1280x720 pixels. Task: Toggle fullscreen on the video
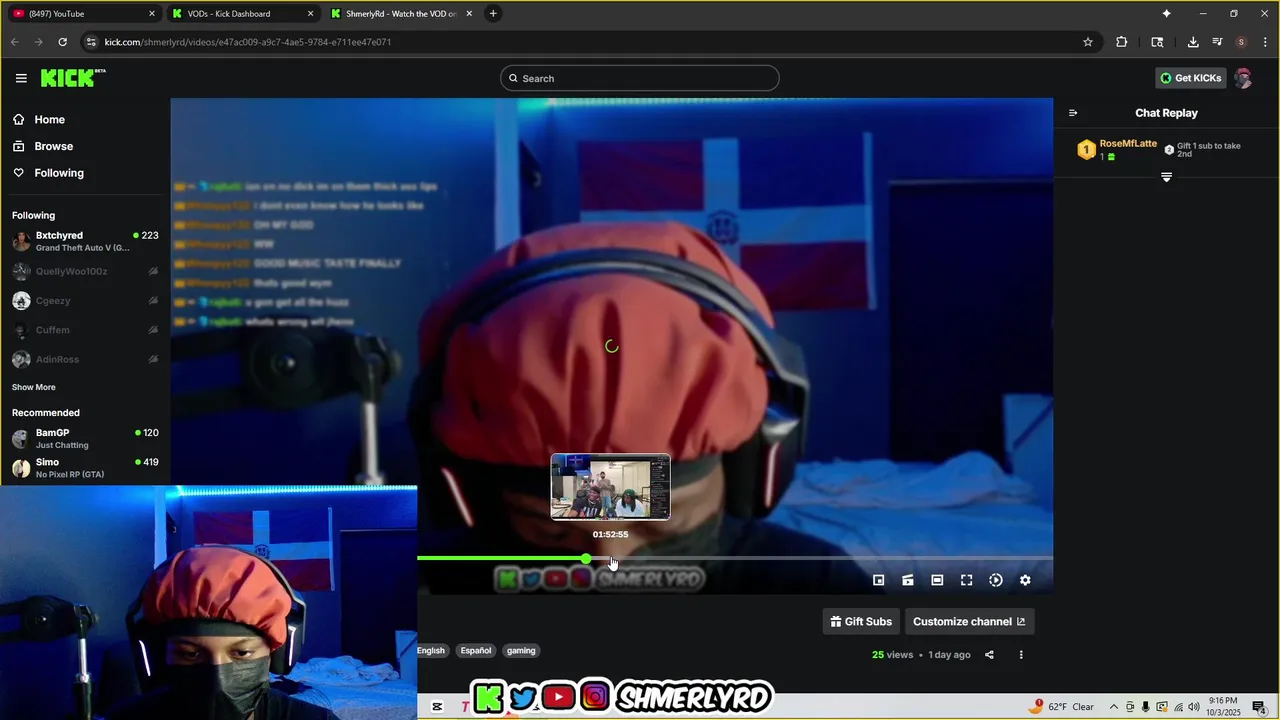[967, 580]
